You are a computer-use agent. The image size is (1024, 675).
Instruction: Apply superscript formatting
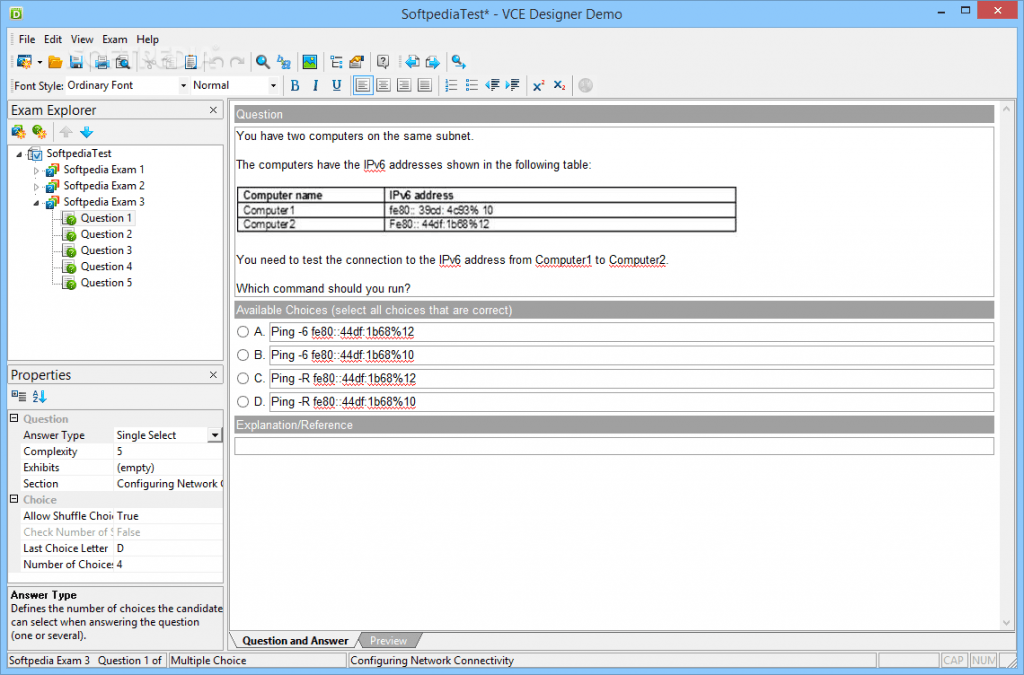point(538,85)
